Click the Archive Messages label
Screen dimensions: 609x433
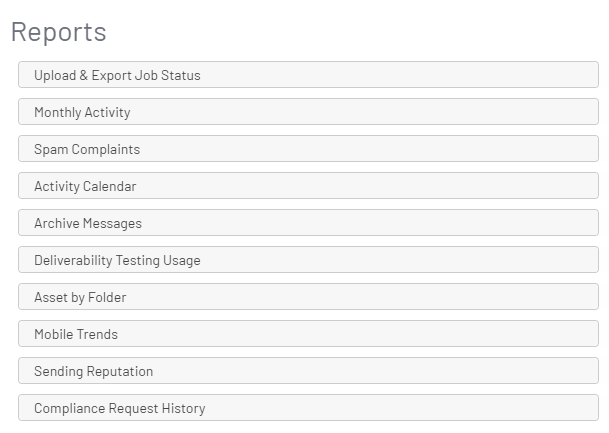[88, 223]
